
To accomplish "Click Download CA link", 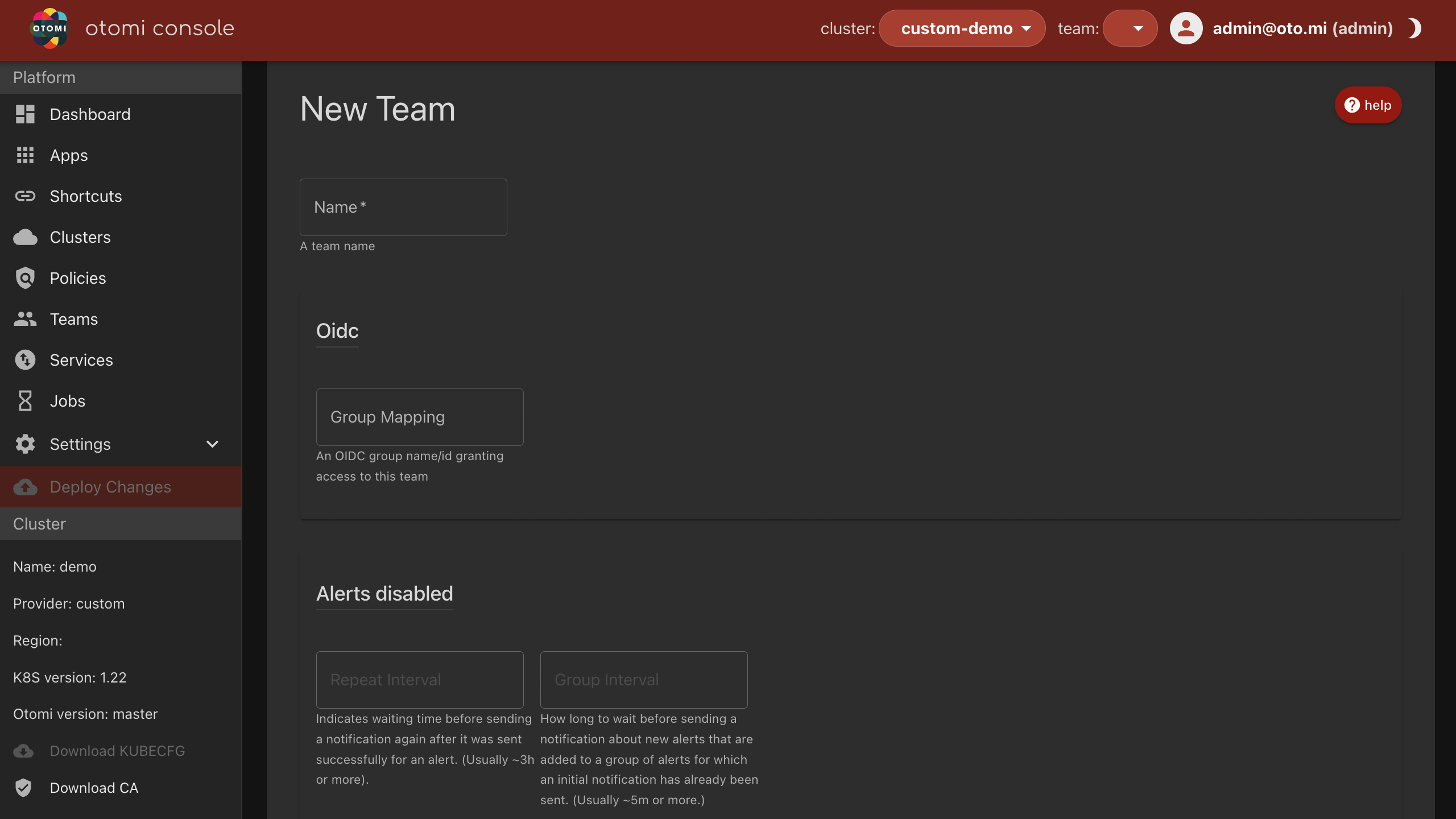I will (x=94, y=788).
